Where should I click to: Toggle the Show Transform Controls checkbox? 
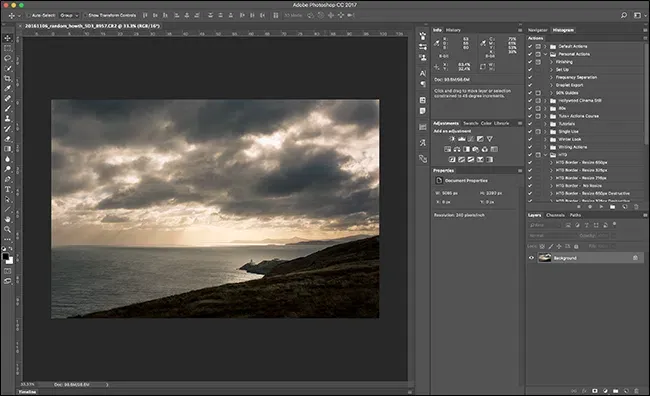[x=85, y=15]
